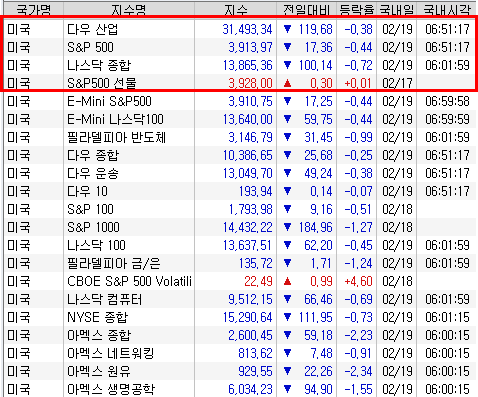The width and height of the screenshot is (478, 397).
Task: Select the 다우 산업 index row
Action: 240,29
